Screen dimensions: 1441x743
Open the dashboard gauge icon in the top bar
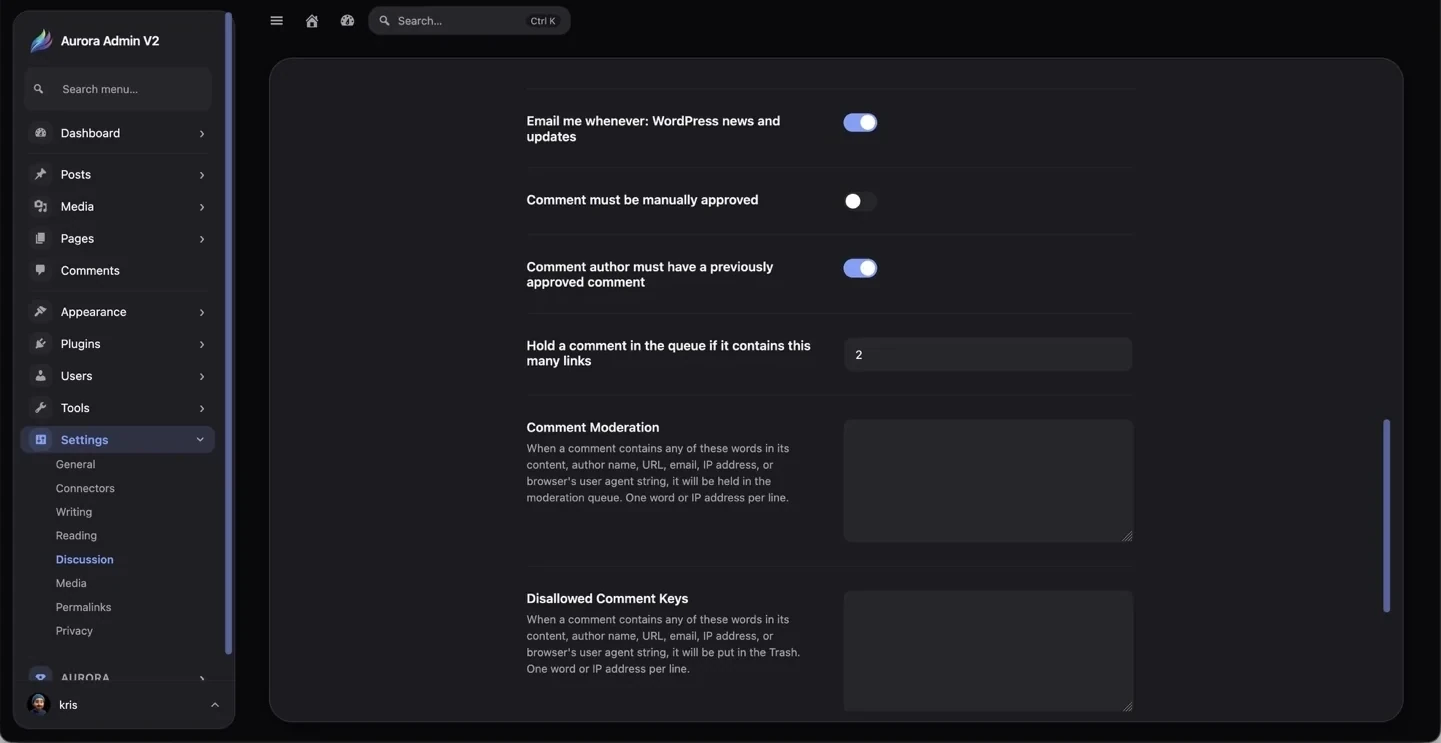(x=347, y=21)
